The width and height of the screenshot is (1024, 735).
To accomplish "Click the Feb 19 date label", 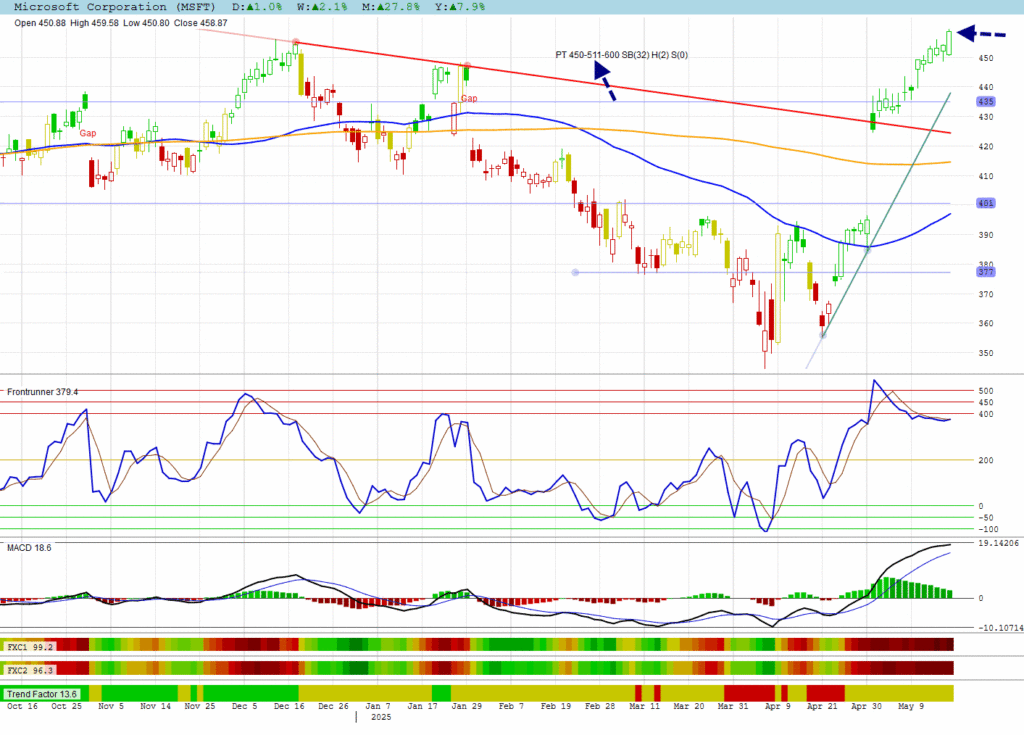I will 556,706.
